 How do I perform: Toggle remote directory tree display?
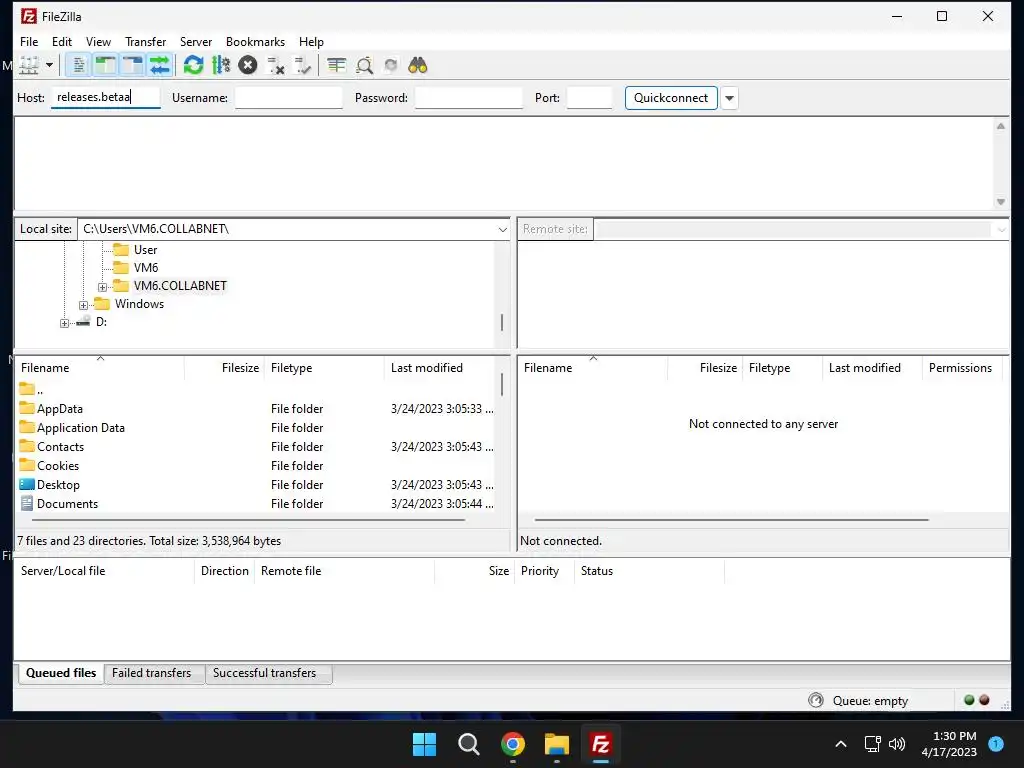[133, 65]
